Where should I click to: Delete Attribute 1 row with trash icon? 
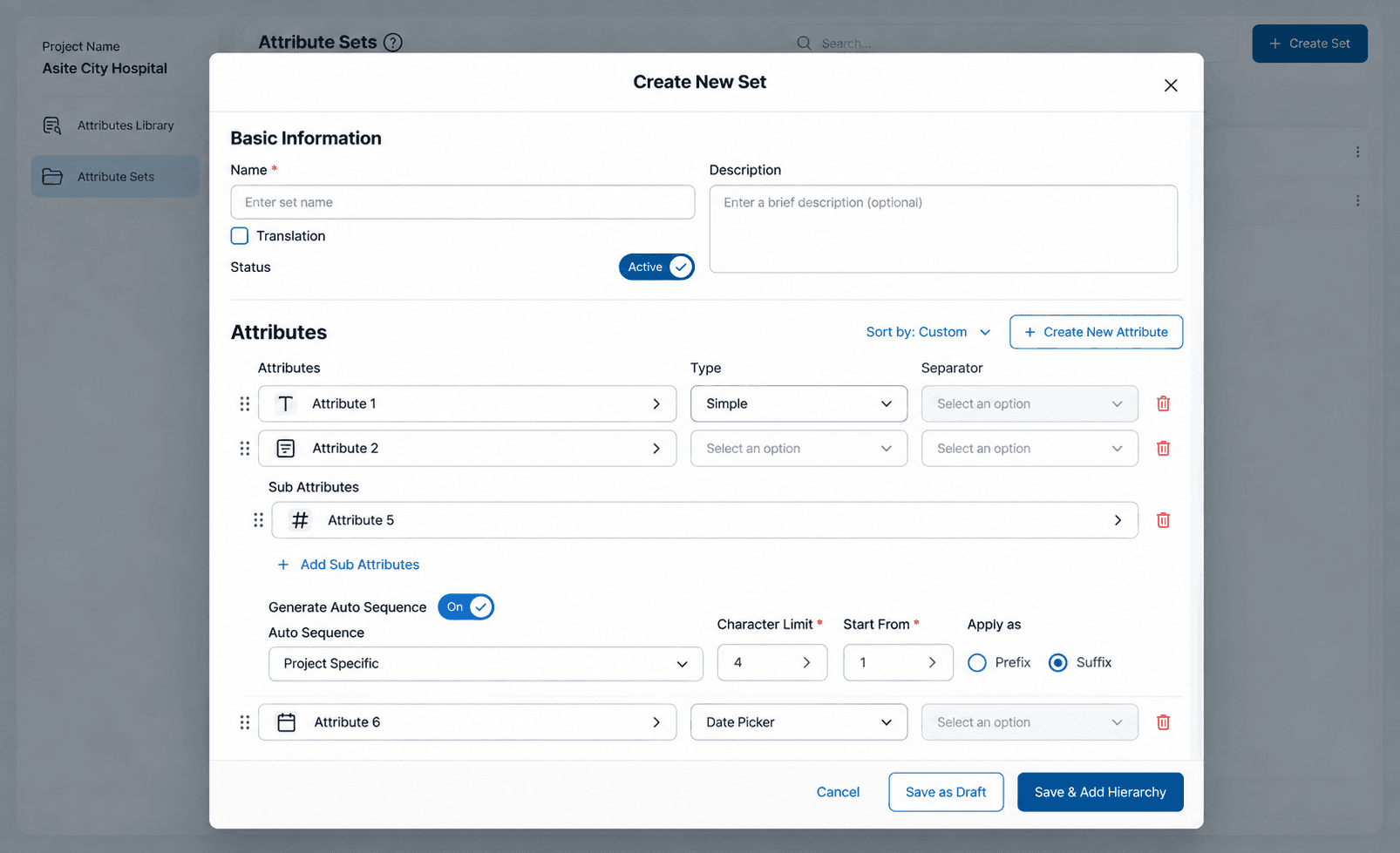click(1163, 403)
